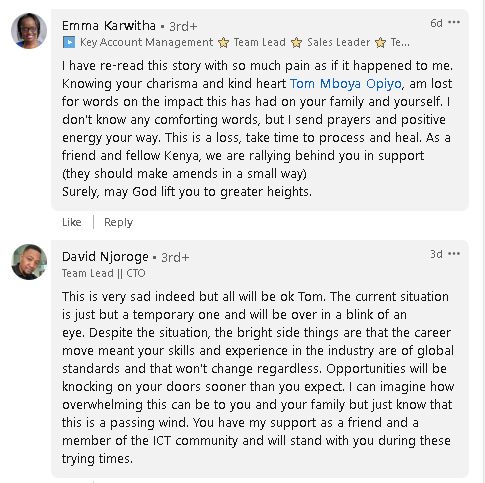Click the first star icon before Team Lead

(x=223, y=42)
